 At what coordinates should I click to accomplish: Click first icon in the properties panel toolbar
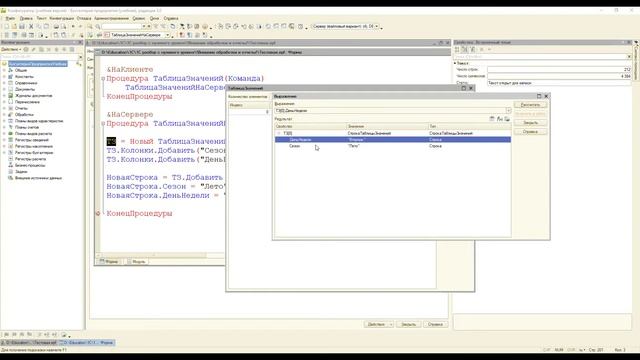(x=457, y=49)
